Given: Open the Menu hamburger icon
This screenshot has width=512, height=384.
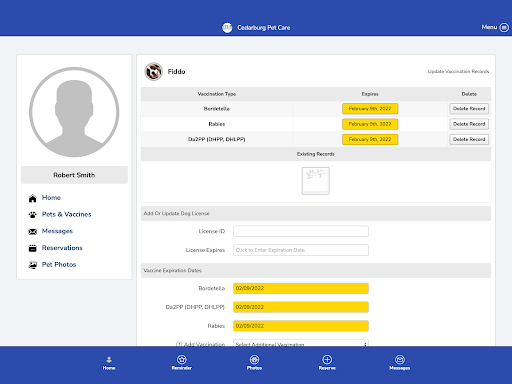Looking at the screenshot, I should (504, 27).
